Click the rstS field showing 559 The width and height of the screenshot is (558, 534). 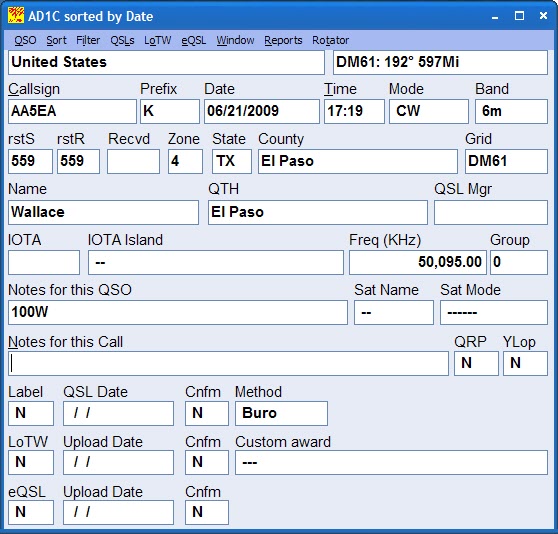[30, 161]
